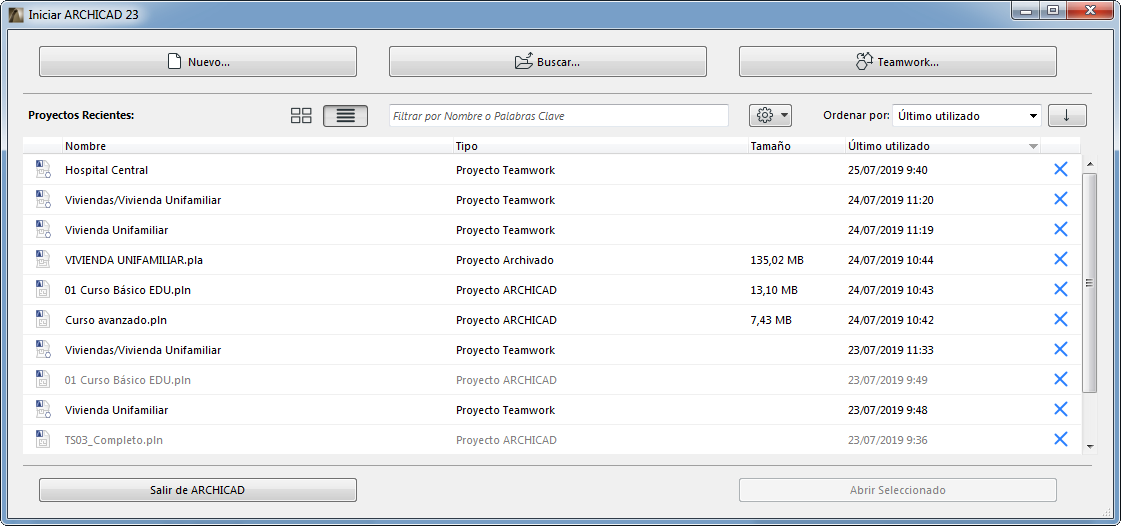Screen dimensions: 1121x526
Task: Remove the 23/07/2019 9:49 project entry
Action: pos(1060,379)
